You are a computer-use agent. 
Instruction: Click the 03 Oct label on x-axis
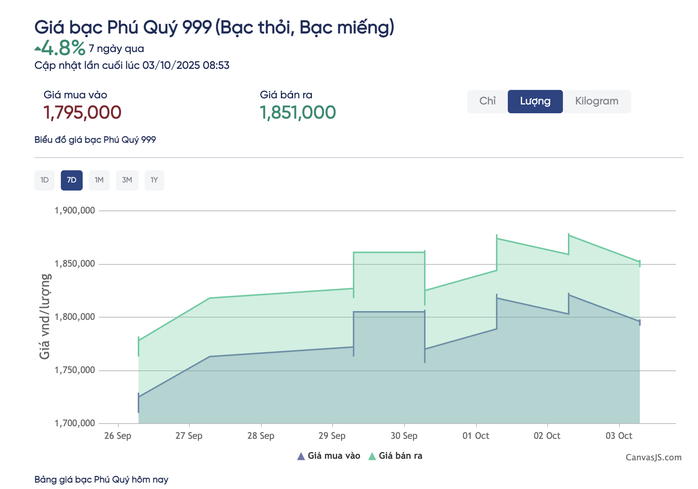point(619,436)
